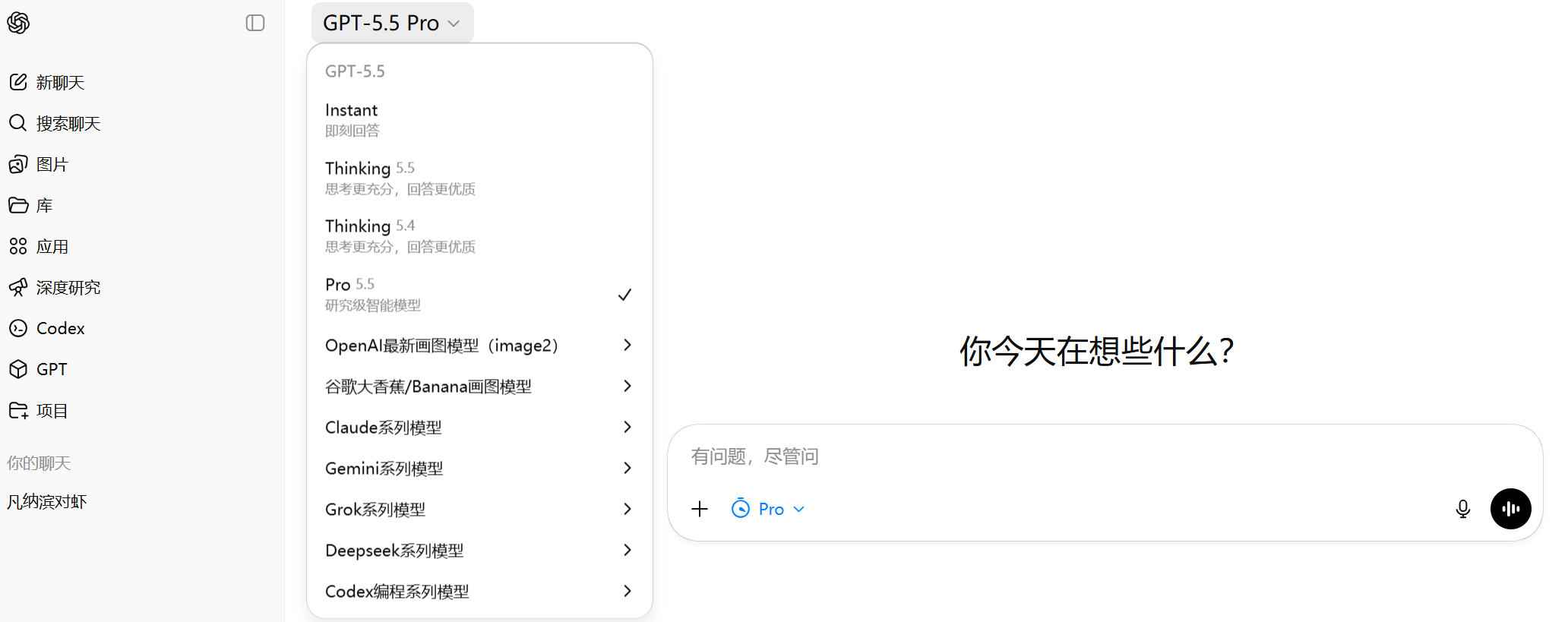Click the Codex sidebar icon
The image size is (1568, 622).
tap(18, 328)
